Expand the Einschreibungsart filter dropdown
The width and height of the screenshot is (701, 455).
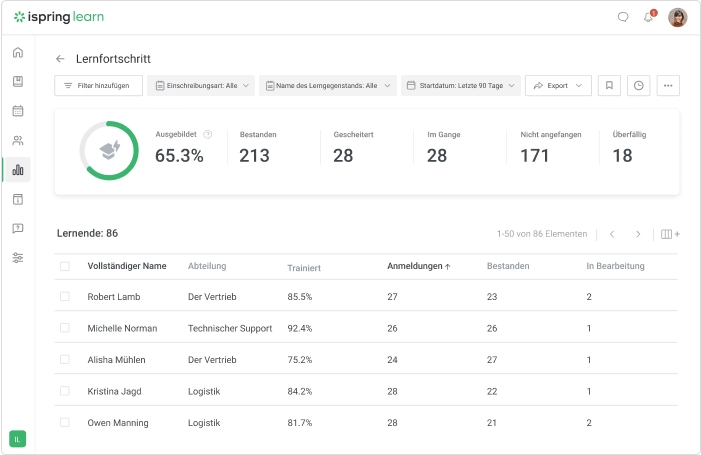pyautogui.click(x=201, y=86)
